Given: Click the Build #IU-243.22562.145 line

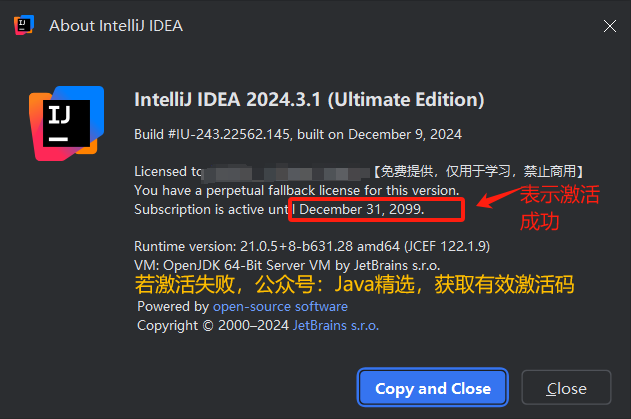Looking at the screenshot, I should [298, 134].
